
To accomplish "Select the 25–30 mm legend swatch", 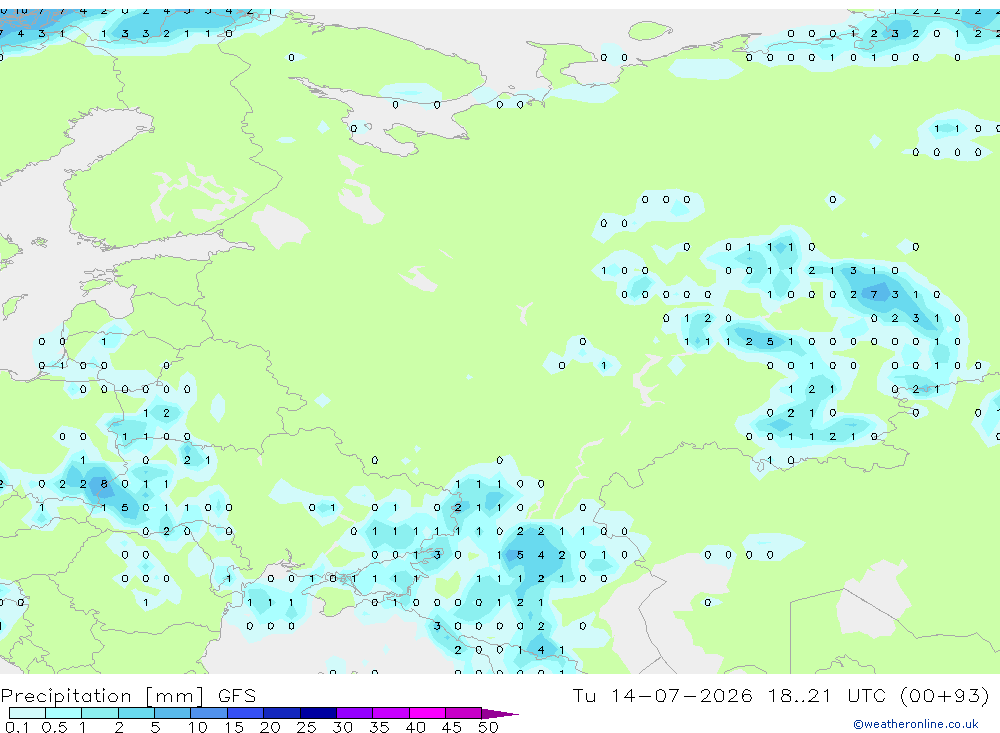I will pyautogui.click(x=318, y=713).
